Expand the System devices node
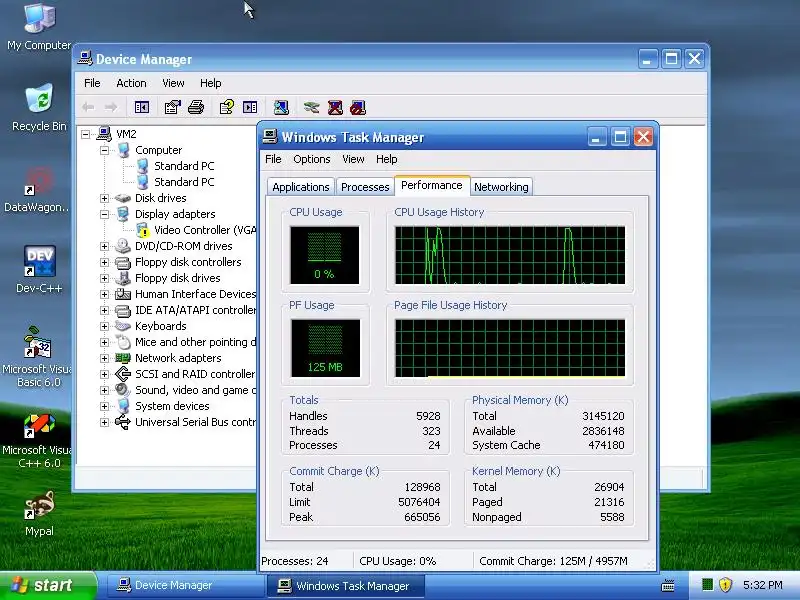Image resolution: width=800 pixels, height=600 pixels. 104,406
